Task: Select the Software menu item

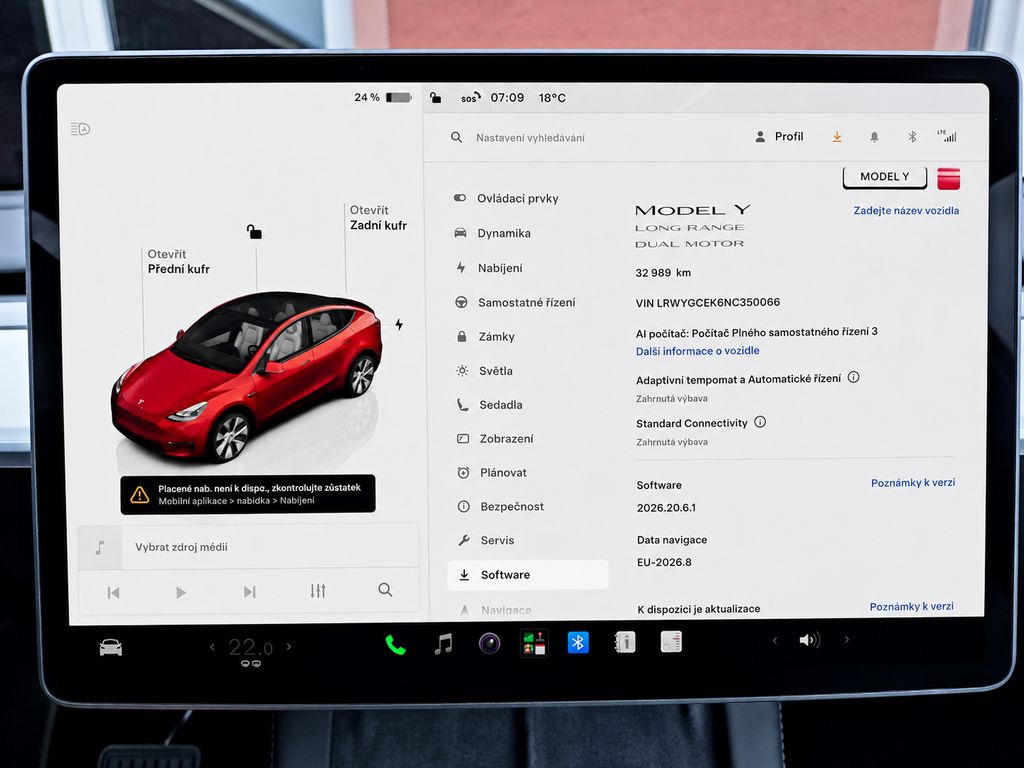Action: pyautogui.click(x=528, y=575)
